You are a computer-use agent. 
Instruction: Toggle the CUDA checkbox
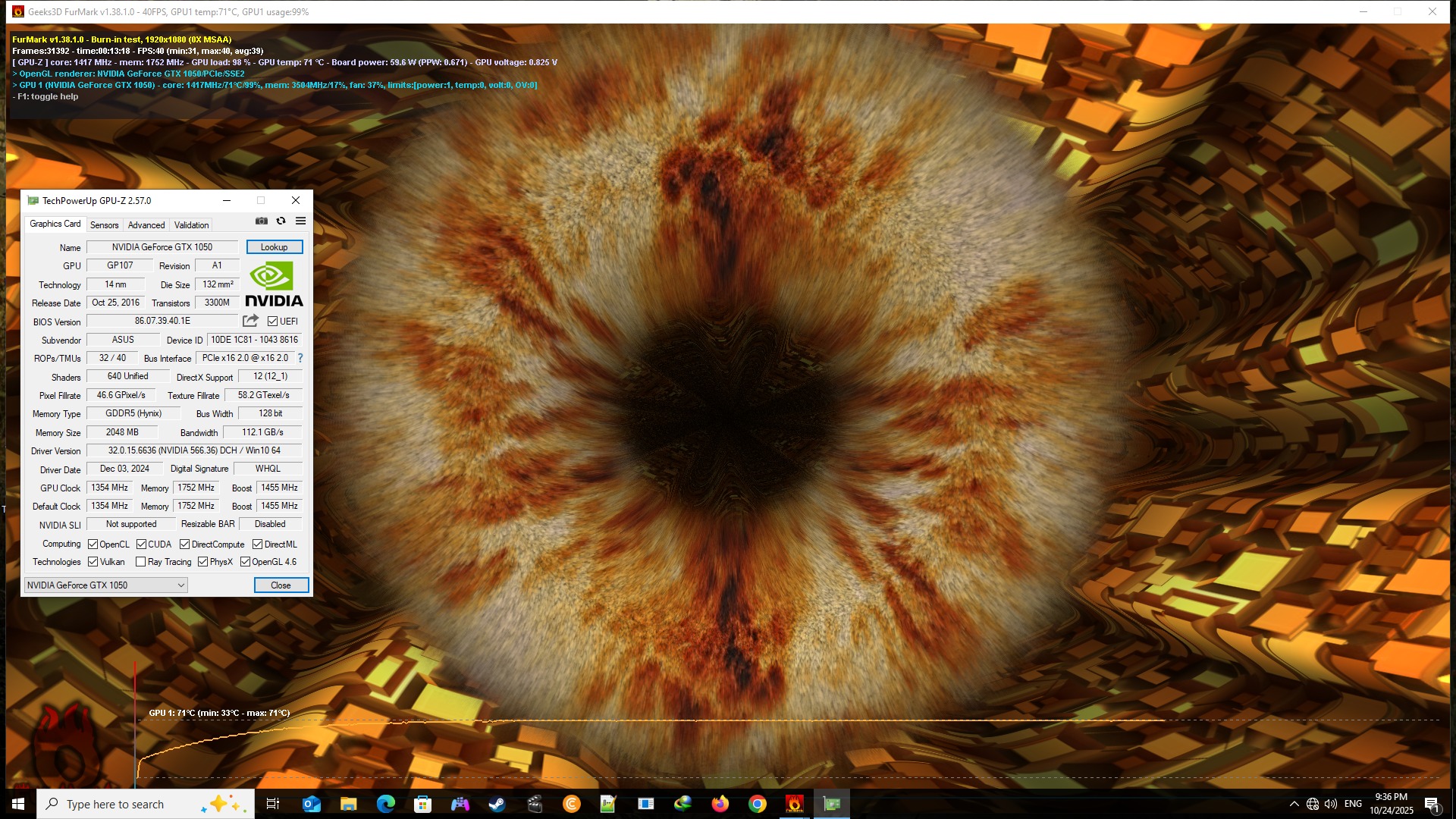coord(142,544)
